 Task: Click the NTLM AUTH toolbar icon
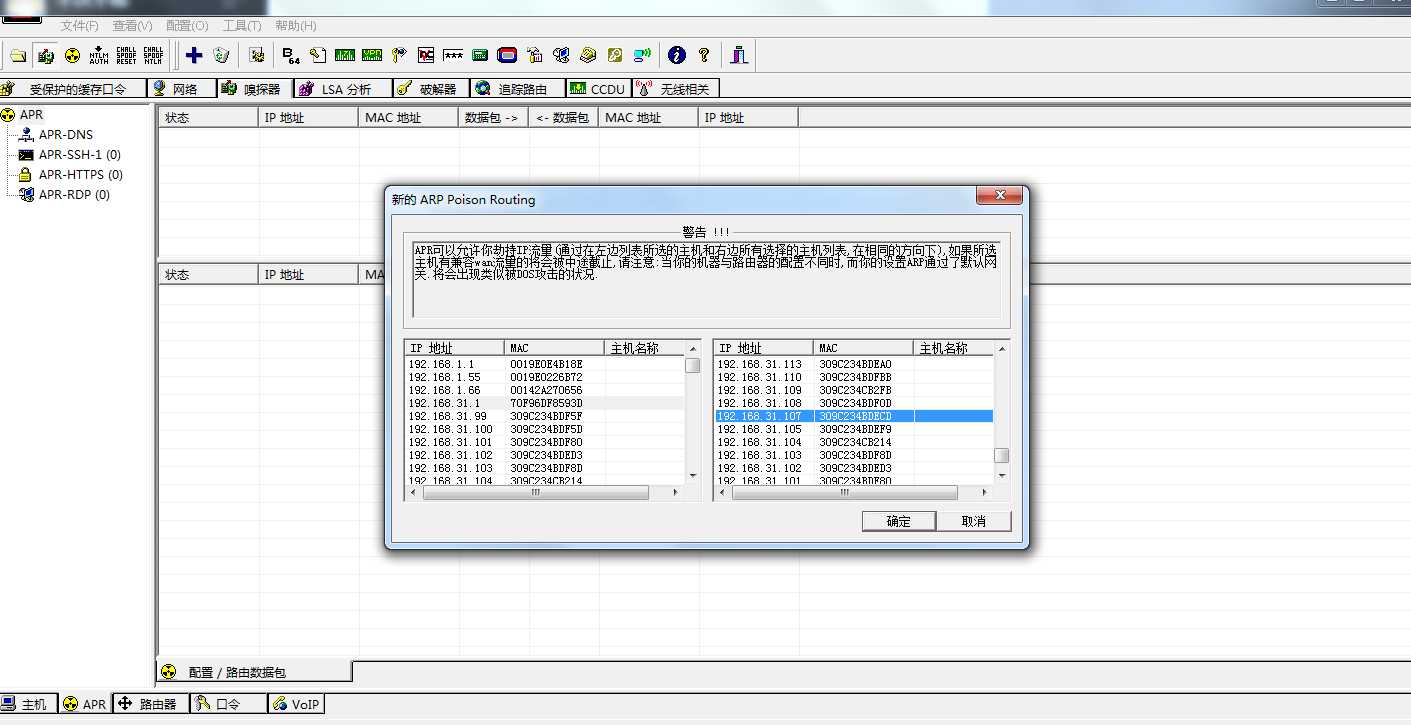coord(99,55)
